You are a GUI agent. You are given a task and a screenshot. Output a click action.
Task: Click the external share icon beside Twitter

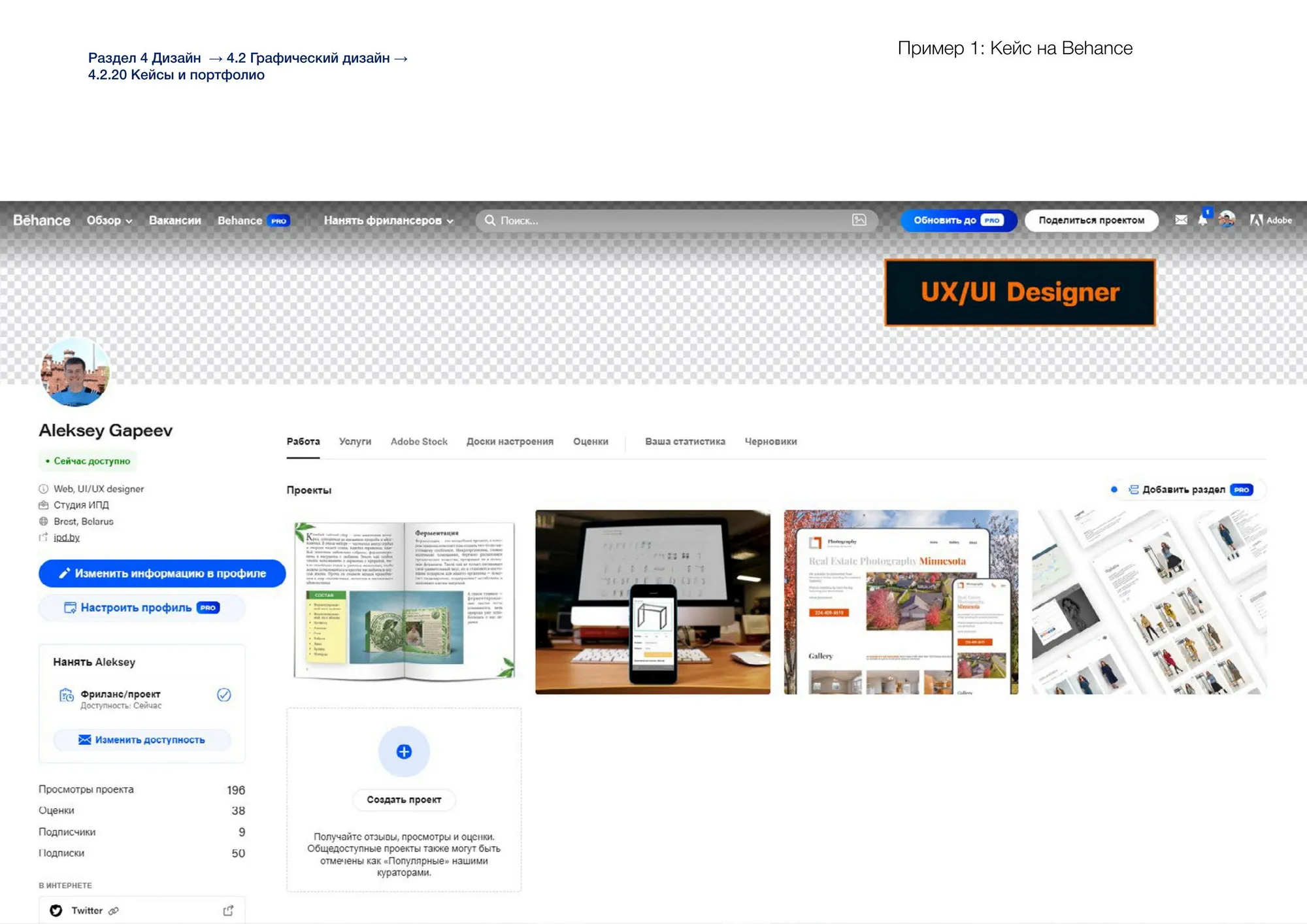pos(228,909)
